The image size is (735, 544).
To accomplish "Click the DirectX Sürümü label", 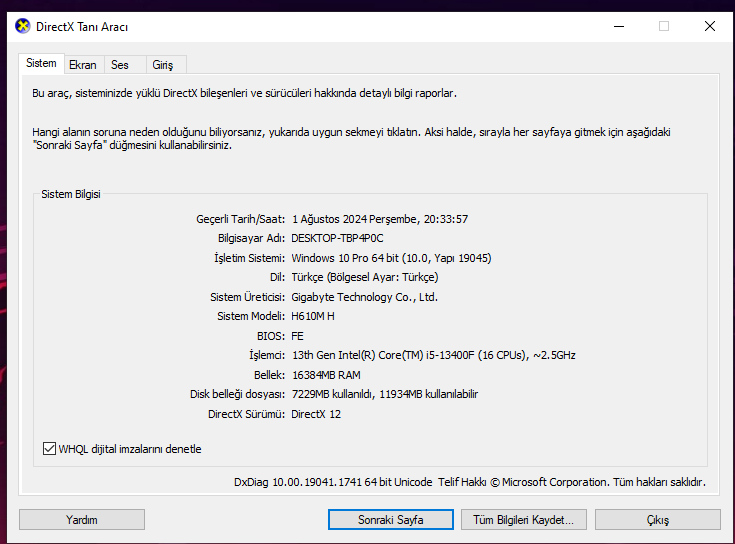I will [247, 414].
